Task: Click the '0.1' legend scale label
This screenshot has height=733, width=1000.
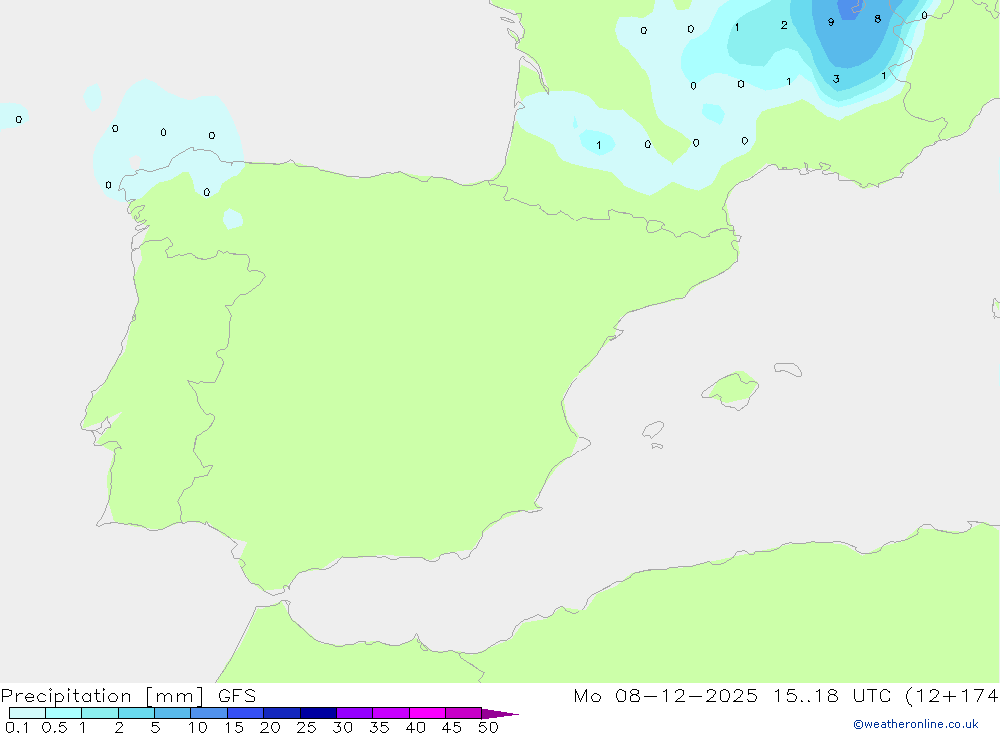Action: coord(17,727)
